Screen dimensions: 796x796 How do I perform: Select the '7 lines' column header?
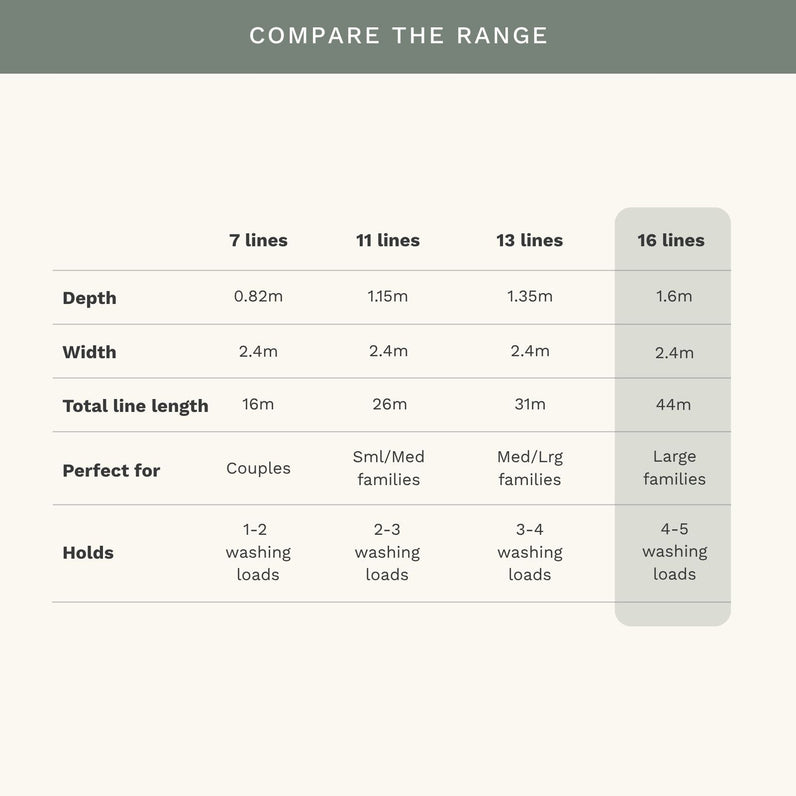click(x=258, y=240)
